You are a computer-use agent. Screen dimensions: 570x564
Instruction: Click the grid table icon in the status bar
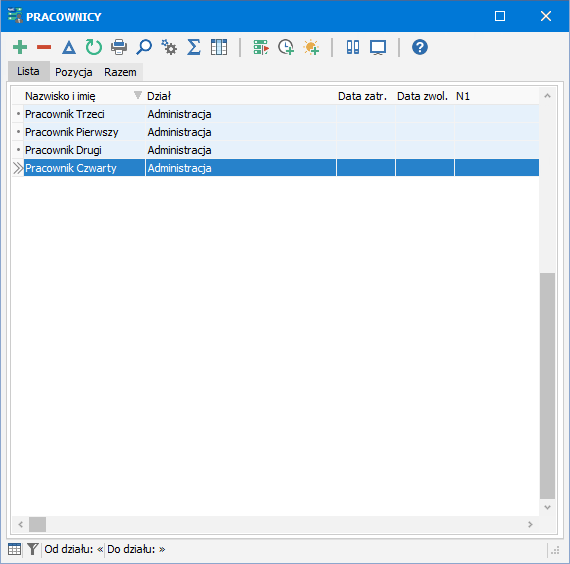tap(15, 549)
